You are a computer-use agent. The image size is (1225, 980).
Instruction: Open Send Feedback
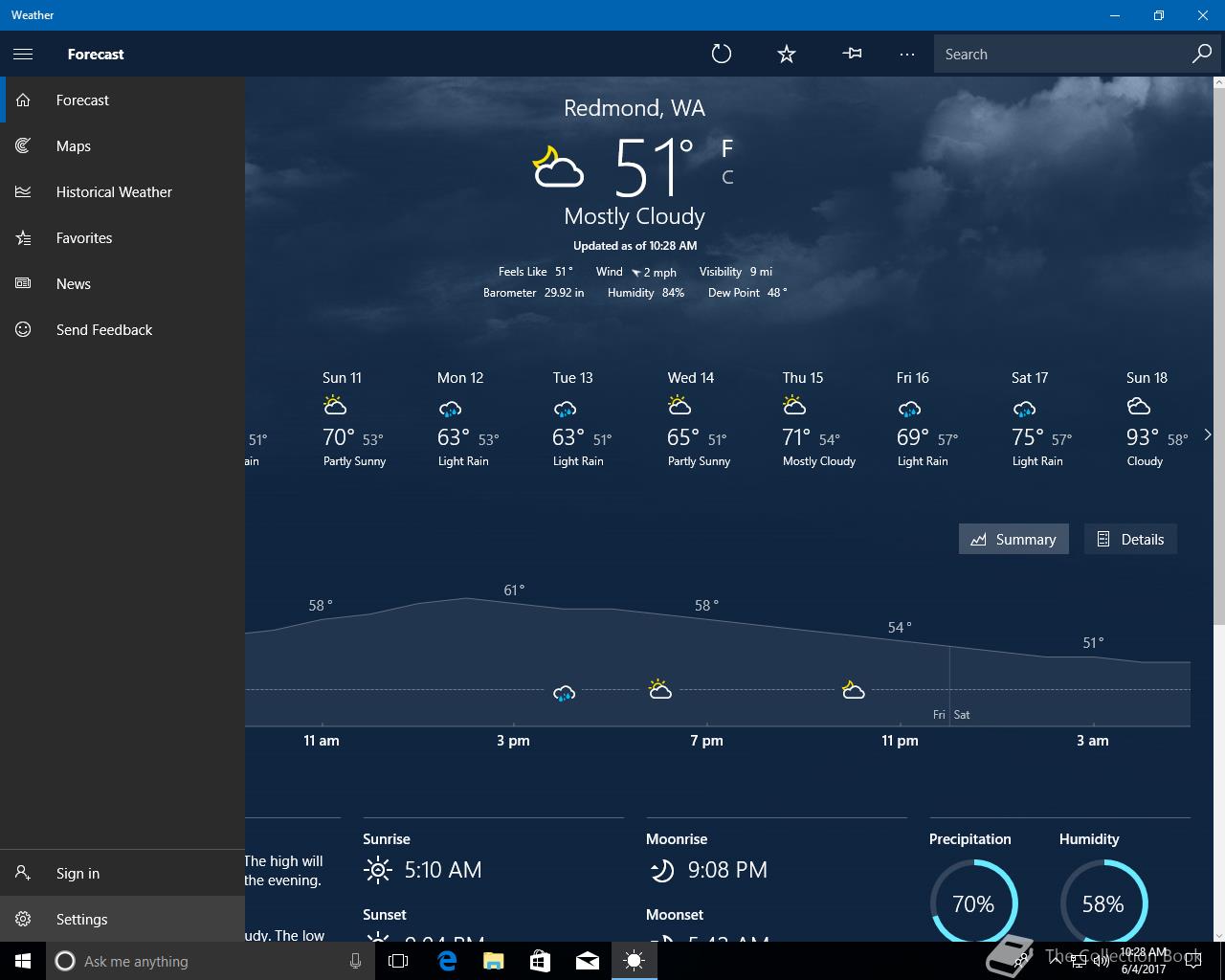[122, 329]
